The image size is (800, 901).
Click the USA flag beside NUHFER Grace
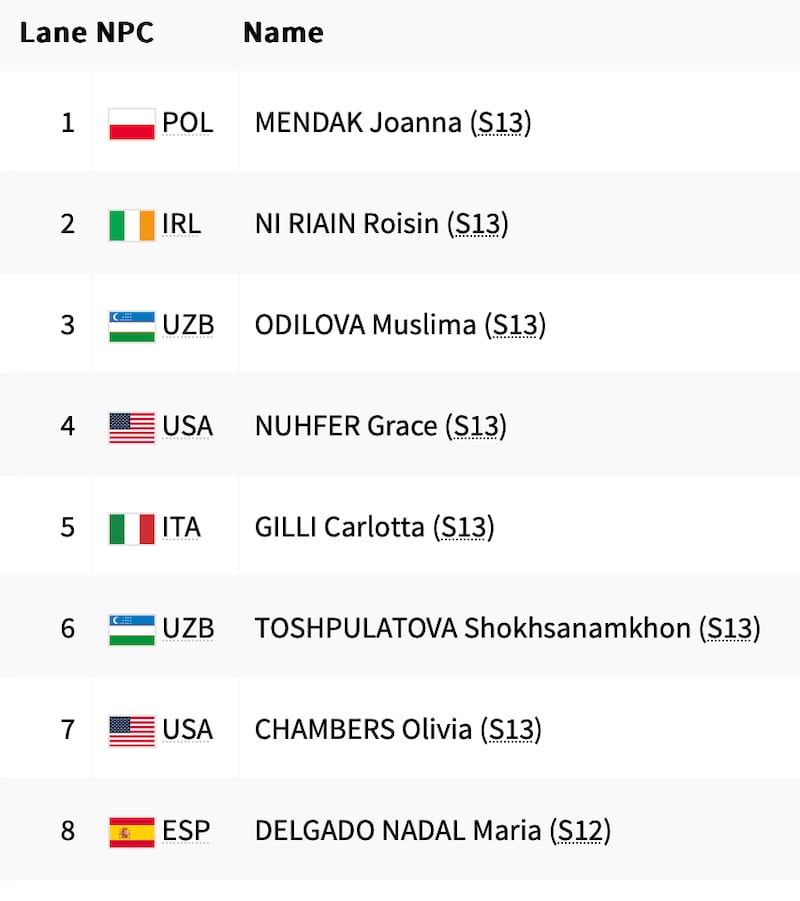(132, 427)
